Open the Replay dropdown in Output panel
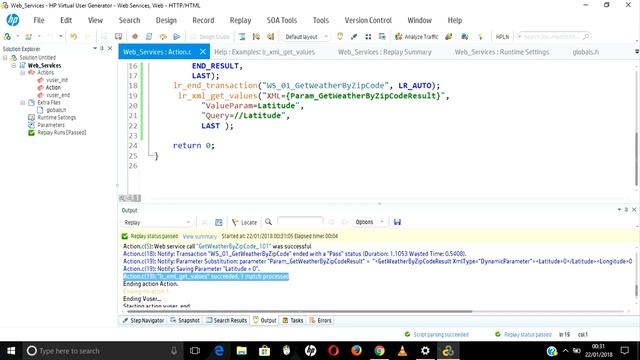 tap(157, 222)
